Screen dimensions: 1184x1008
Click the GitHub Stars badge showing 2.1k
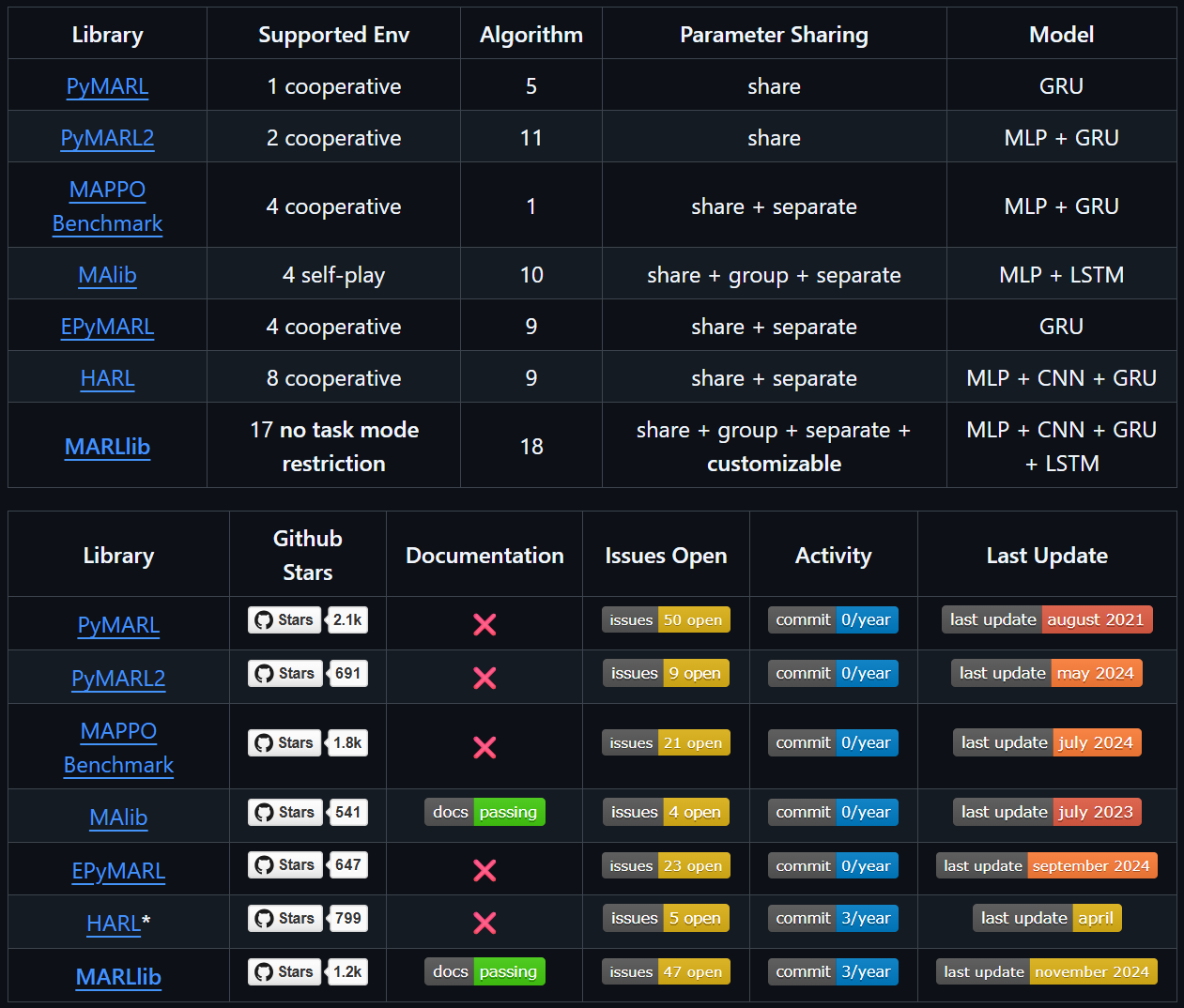tap(308, 619)
